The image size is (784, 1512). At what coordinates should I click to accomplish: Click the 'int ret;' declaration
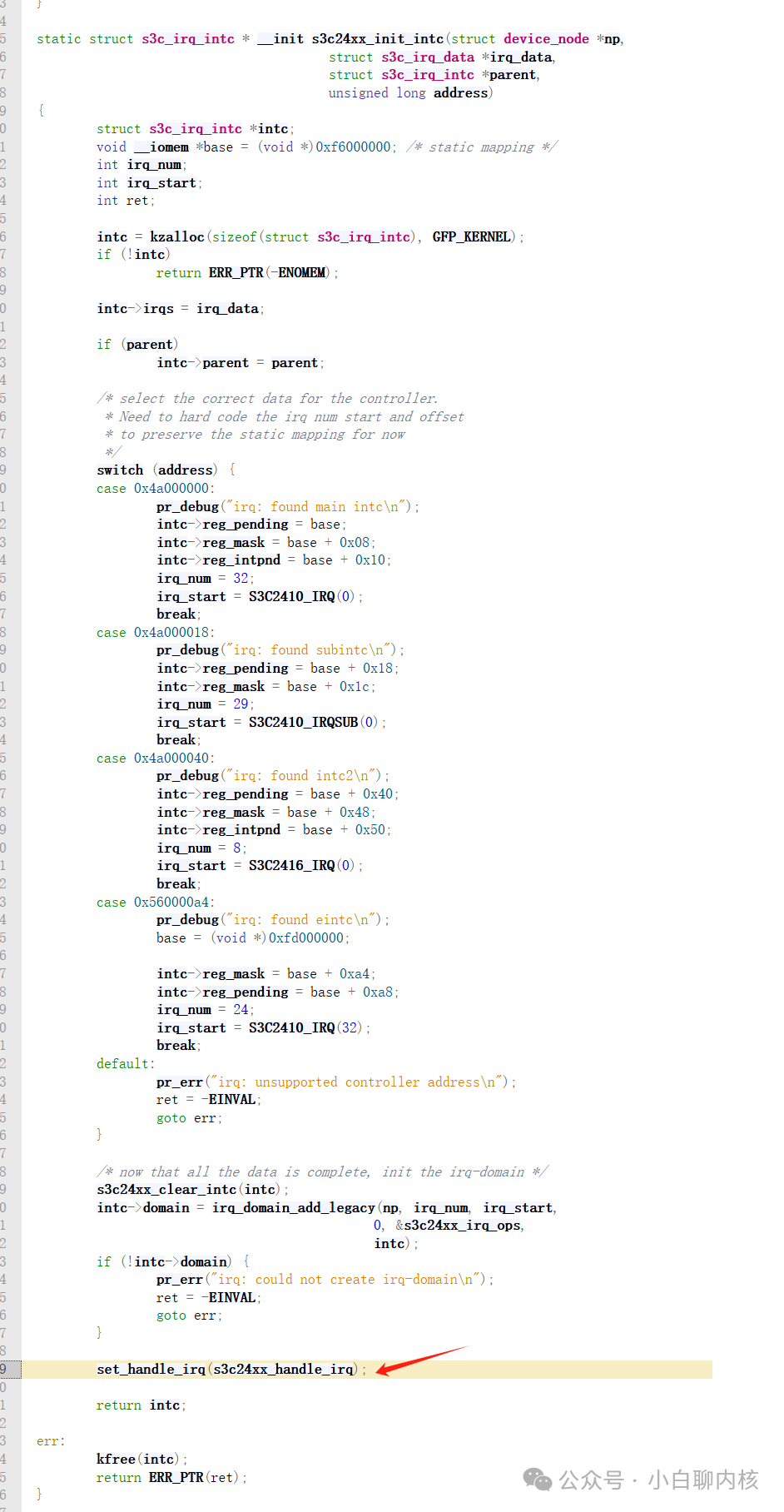click(126, 201)
